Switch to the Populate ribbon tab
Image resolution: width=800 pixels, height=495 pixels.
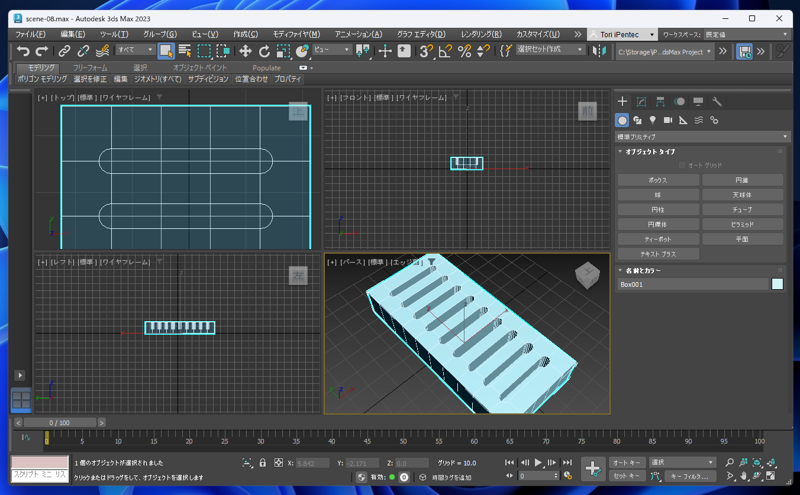(x=266, y=67)
